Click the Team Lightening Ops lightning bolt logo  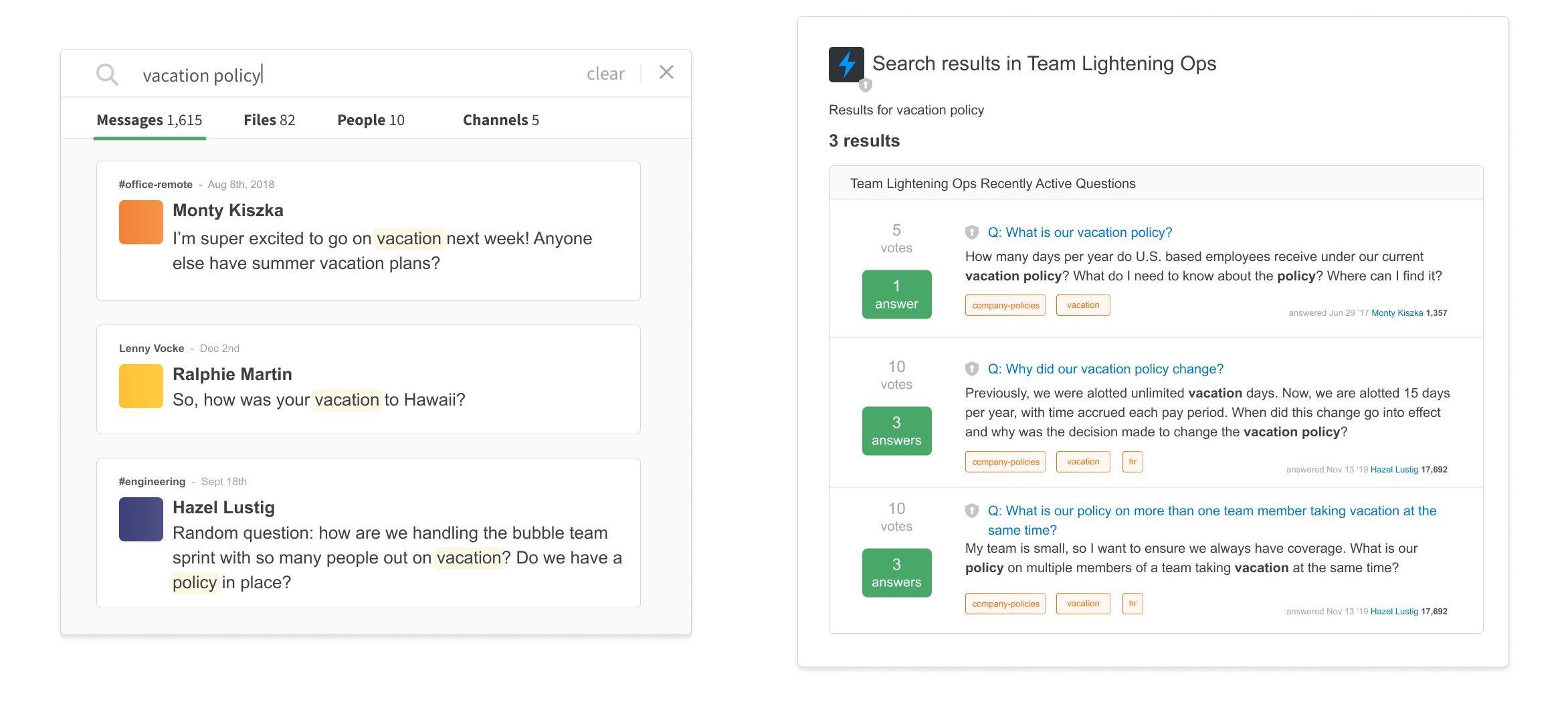[846, 64]
